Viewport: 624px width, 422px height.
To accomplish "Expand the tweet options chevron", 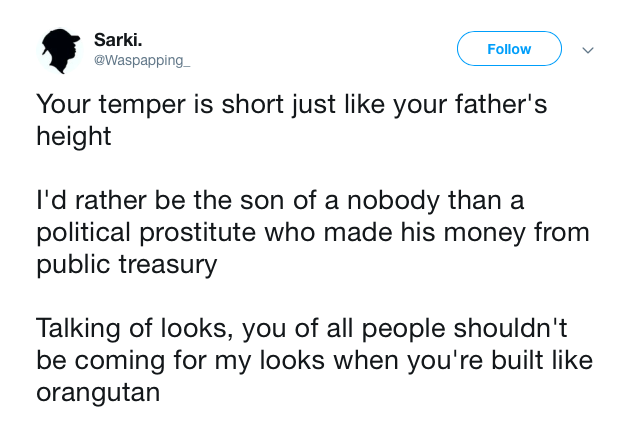I will (x=588, y=50).
